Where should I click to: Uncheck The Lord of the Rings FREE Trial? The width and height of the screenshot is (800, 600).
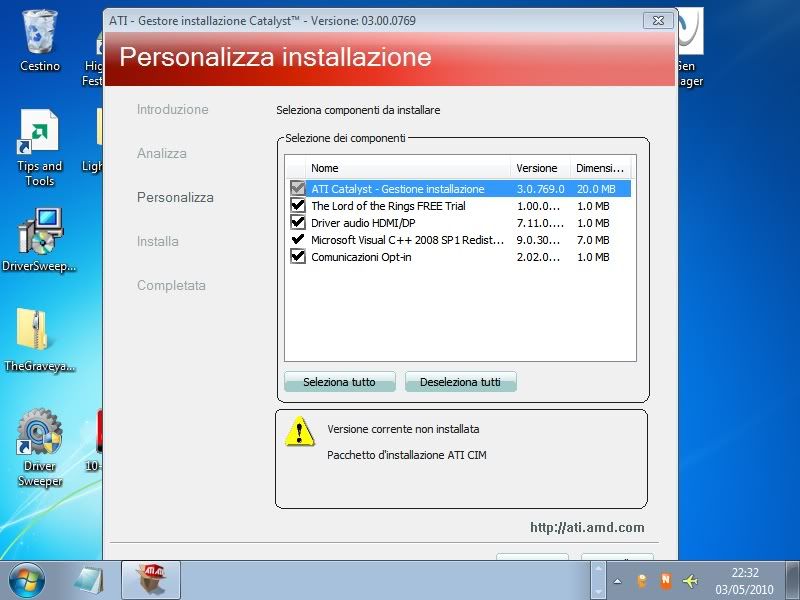click(x=297, y=206)
